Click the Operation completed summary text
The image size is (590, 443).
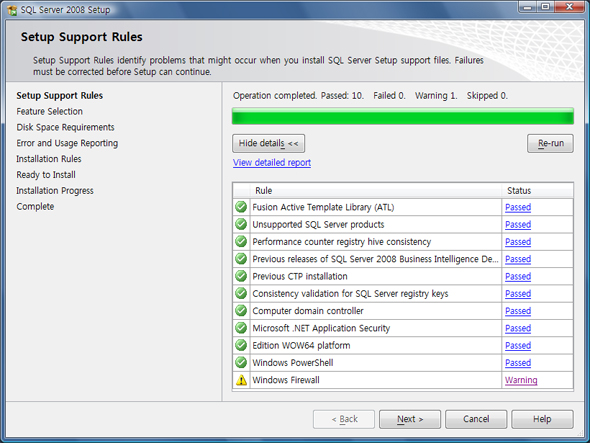click(x=370, y=96)
